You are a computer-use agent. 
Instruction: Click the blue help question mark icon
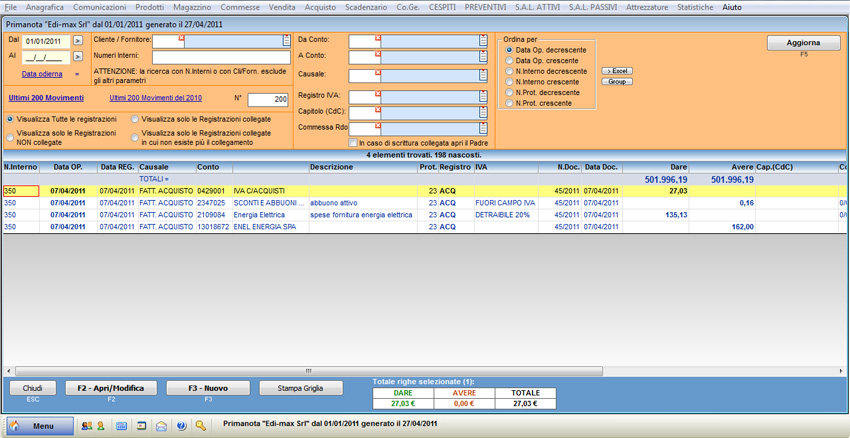(181, 426)
